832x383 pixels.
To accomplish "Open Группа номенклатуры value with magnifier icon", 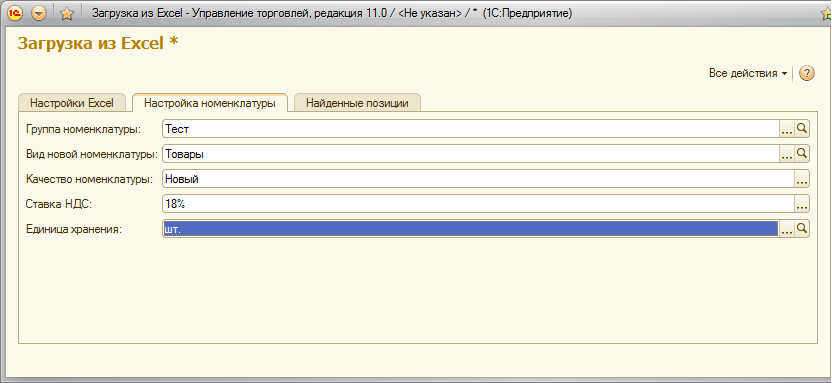I will coord(802,128).
